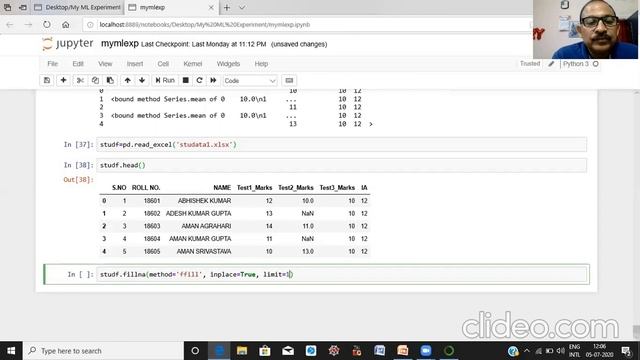
Task: Rename notebook title mymlexp
Action: 120,43
